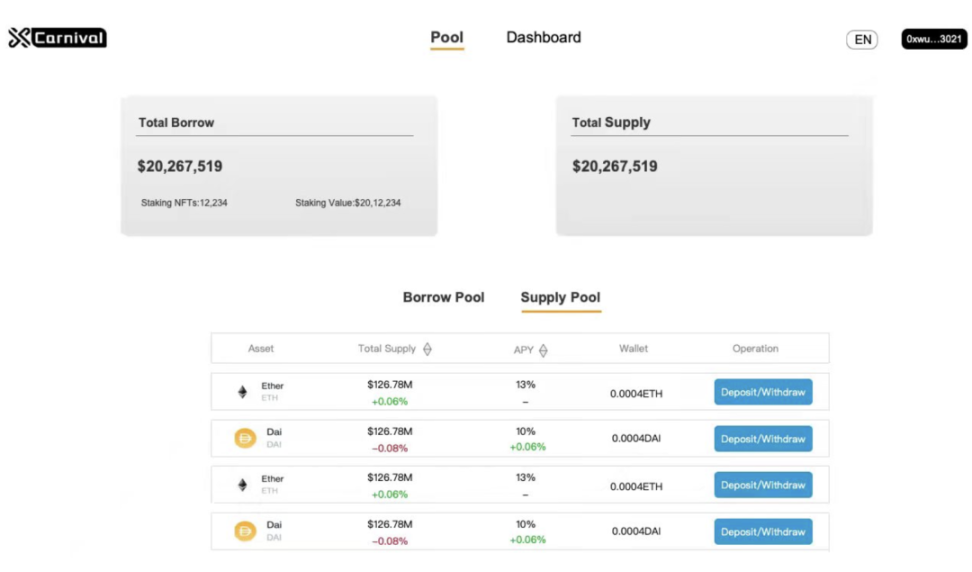The image size is (972, 572).
Task: Click the Dai coin icon in second row
Action: point(245,438)
